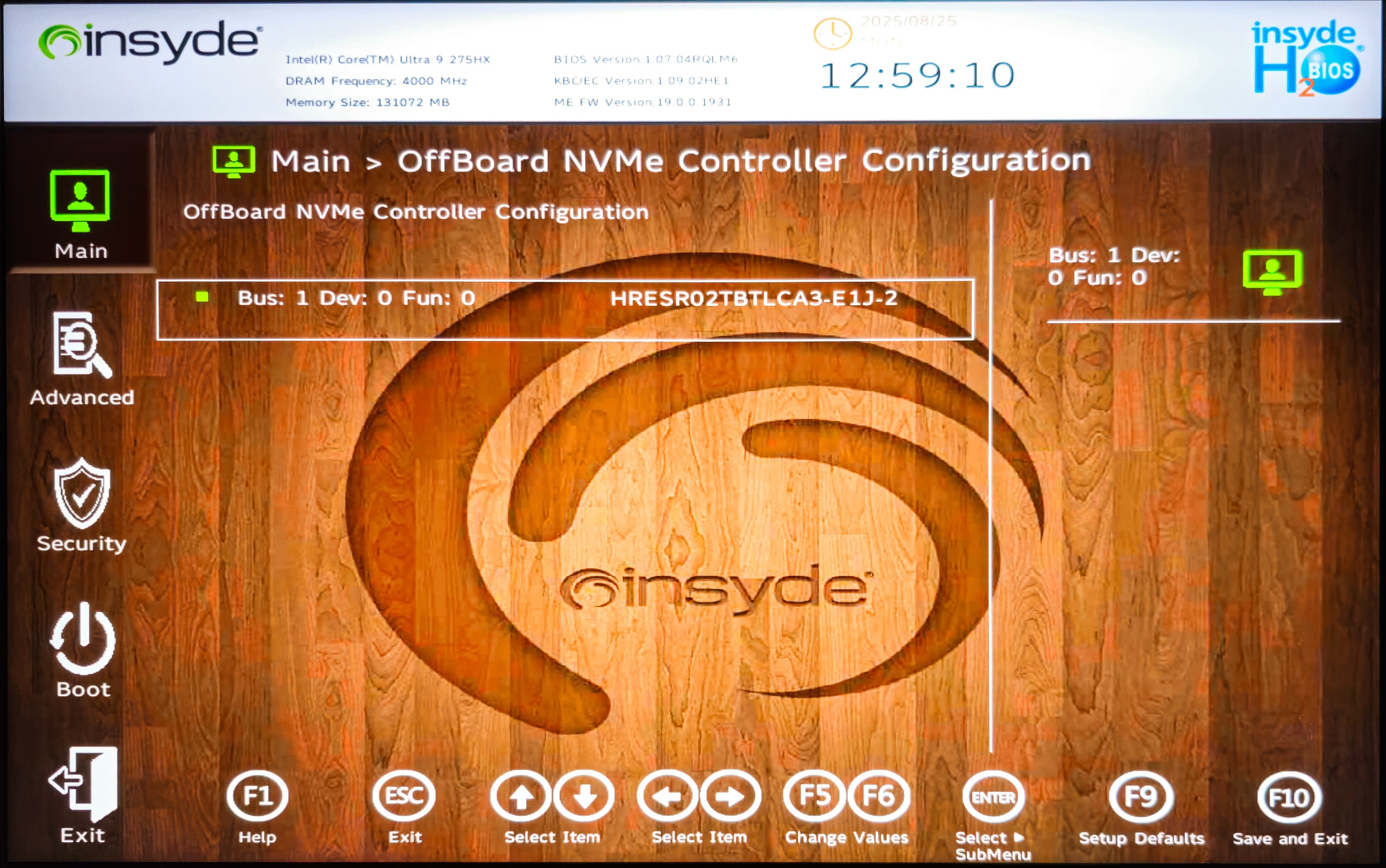Screen dimensions: 1386x868
Task: Click the Main breadcrumb in the title
Action: click(310, 161)
